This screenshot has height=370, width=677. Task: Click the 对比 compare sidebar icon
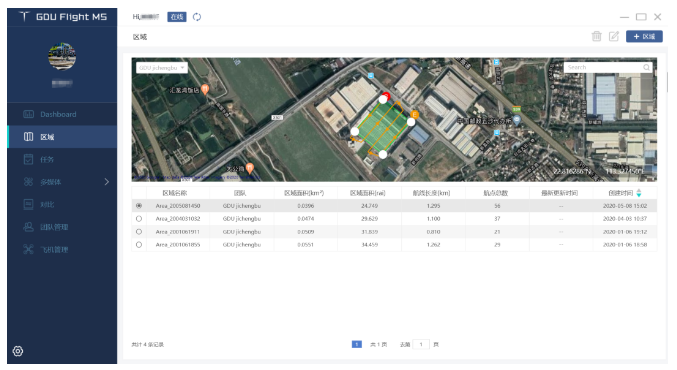pyautogui.click(x=28, y=204)
